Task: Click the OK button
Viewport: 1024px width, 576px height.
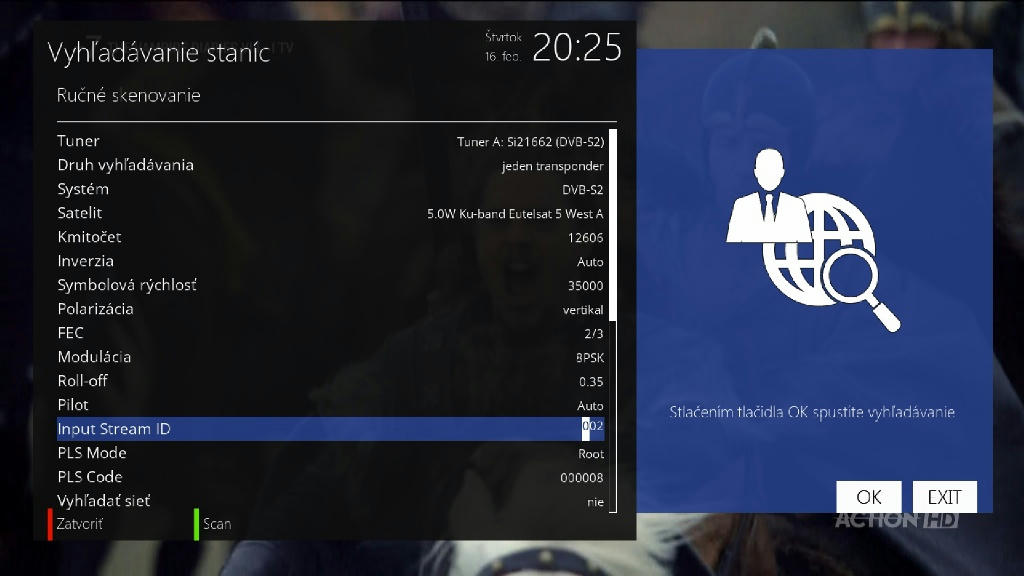Action: point(869,497)
